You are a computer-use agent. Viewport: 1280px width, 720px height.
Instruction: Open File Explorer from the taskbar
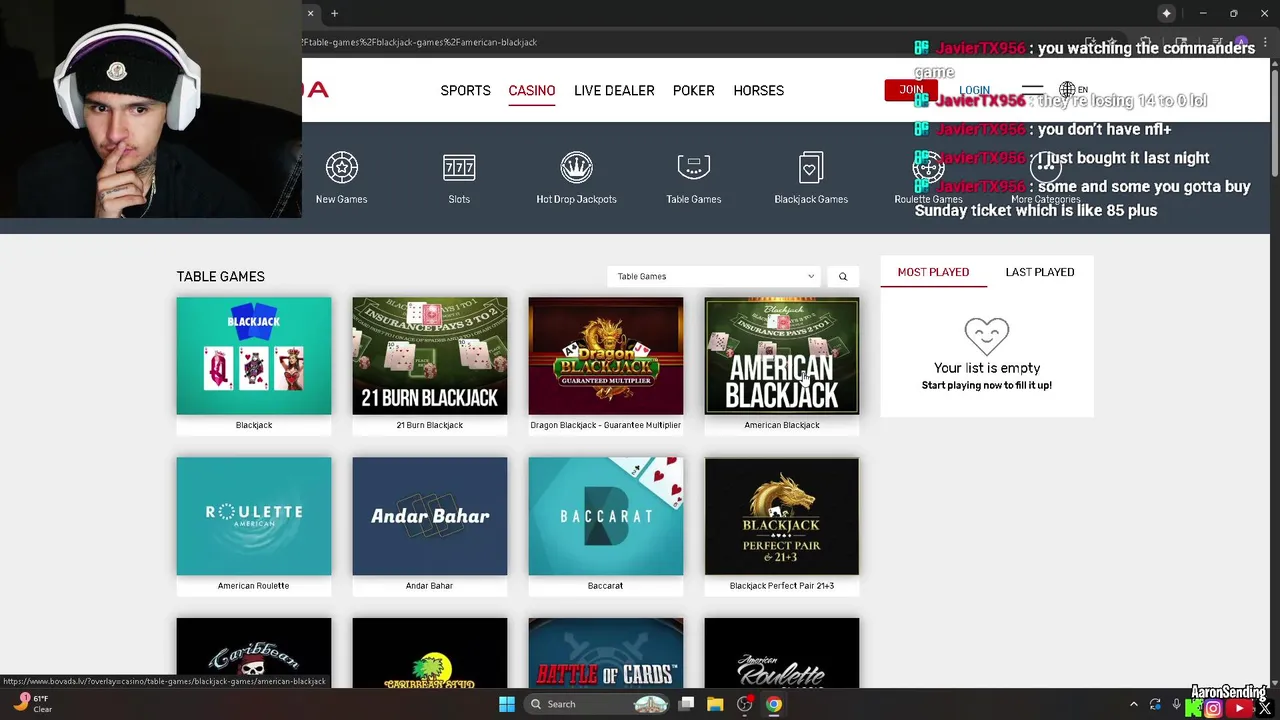click(x=715, y=704)
